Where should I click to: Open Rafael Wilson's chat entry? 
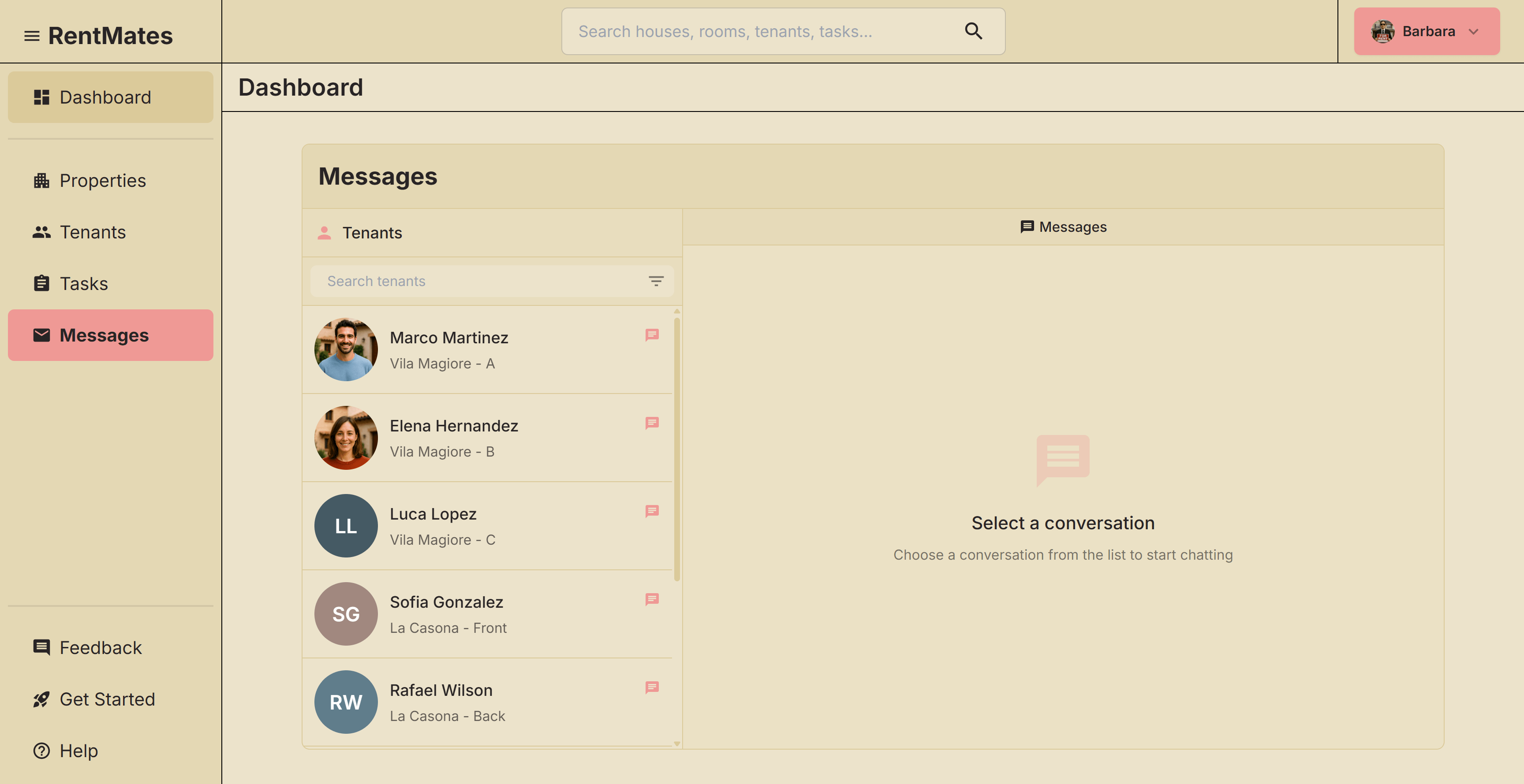point(485,702)
